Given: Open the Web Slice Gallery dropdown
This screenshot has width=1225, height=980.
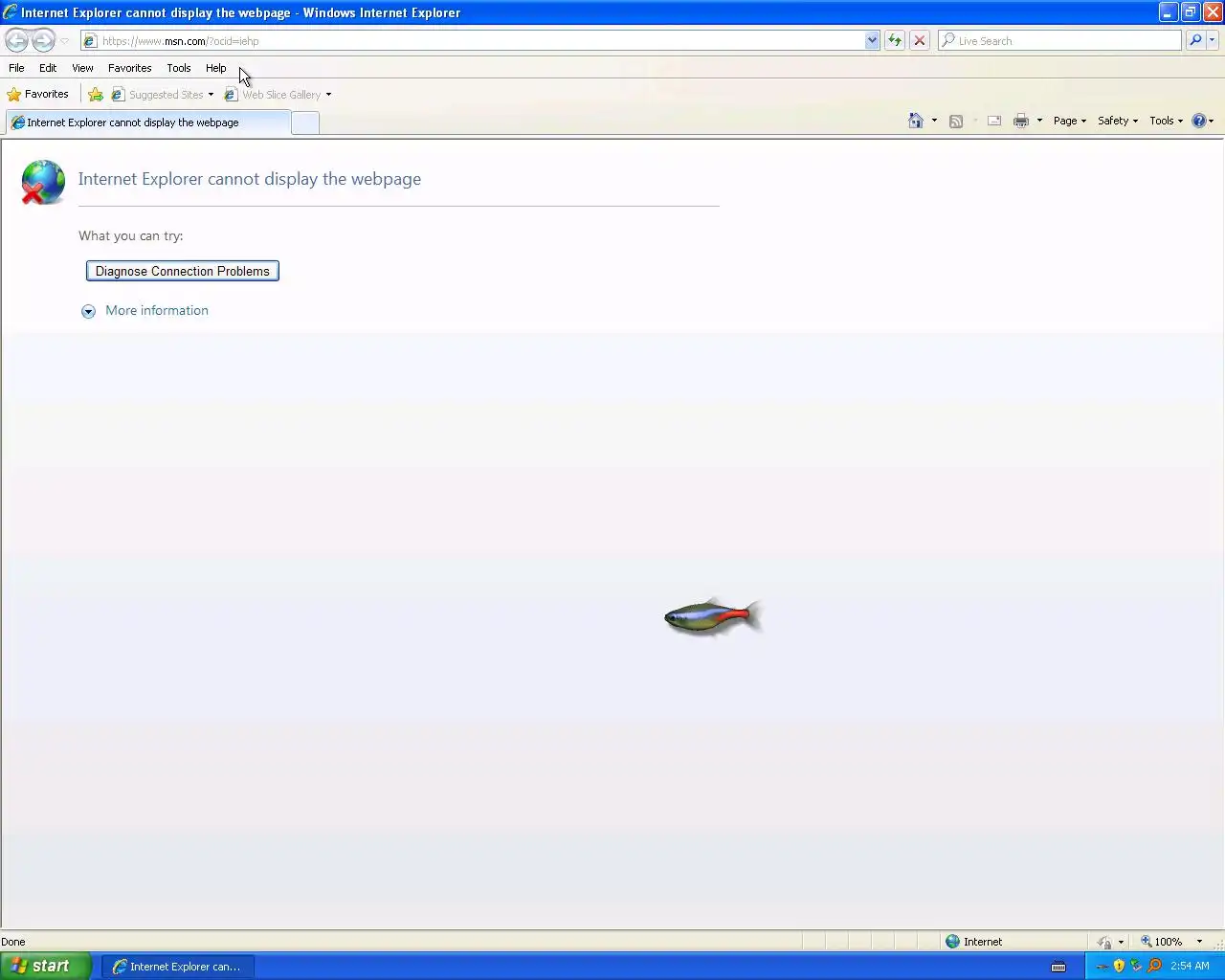Looking at the screenshot, I should [x=278, y=95].
